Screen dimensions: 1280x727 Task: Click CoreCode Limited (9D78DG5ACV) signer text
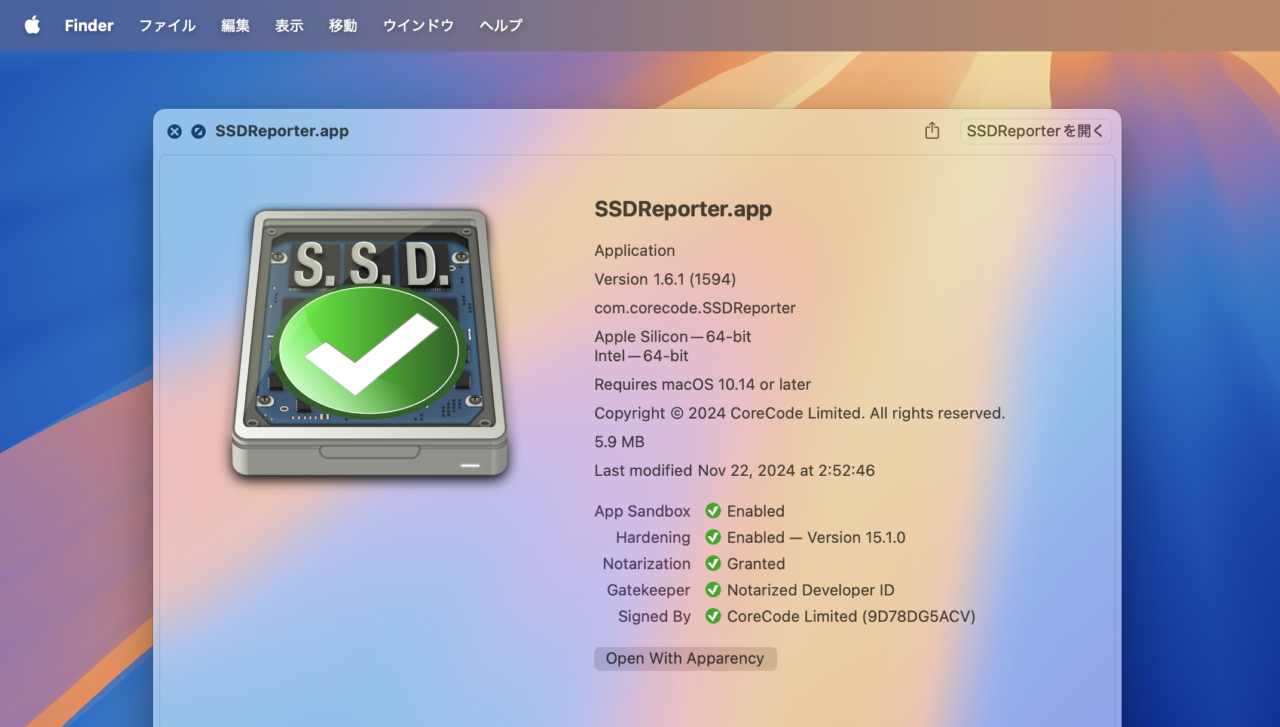click(x=851, y=616)
